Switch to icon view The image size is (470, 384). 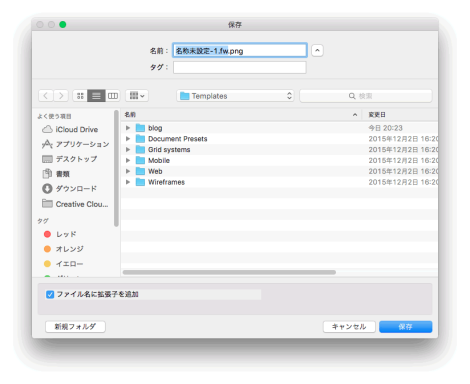[80, 96]
